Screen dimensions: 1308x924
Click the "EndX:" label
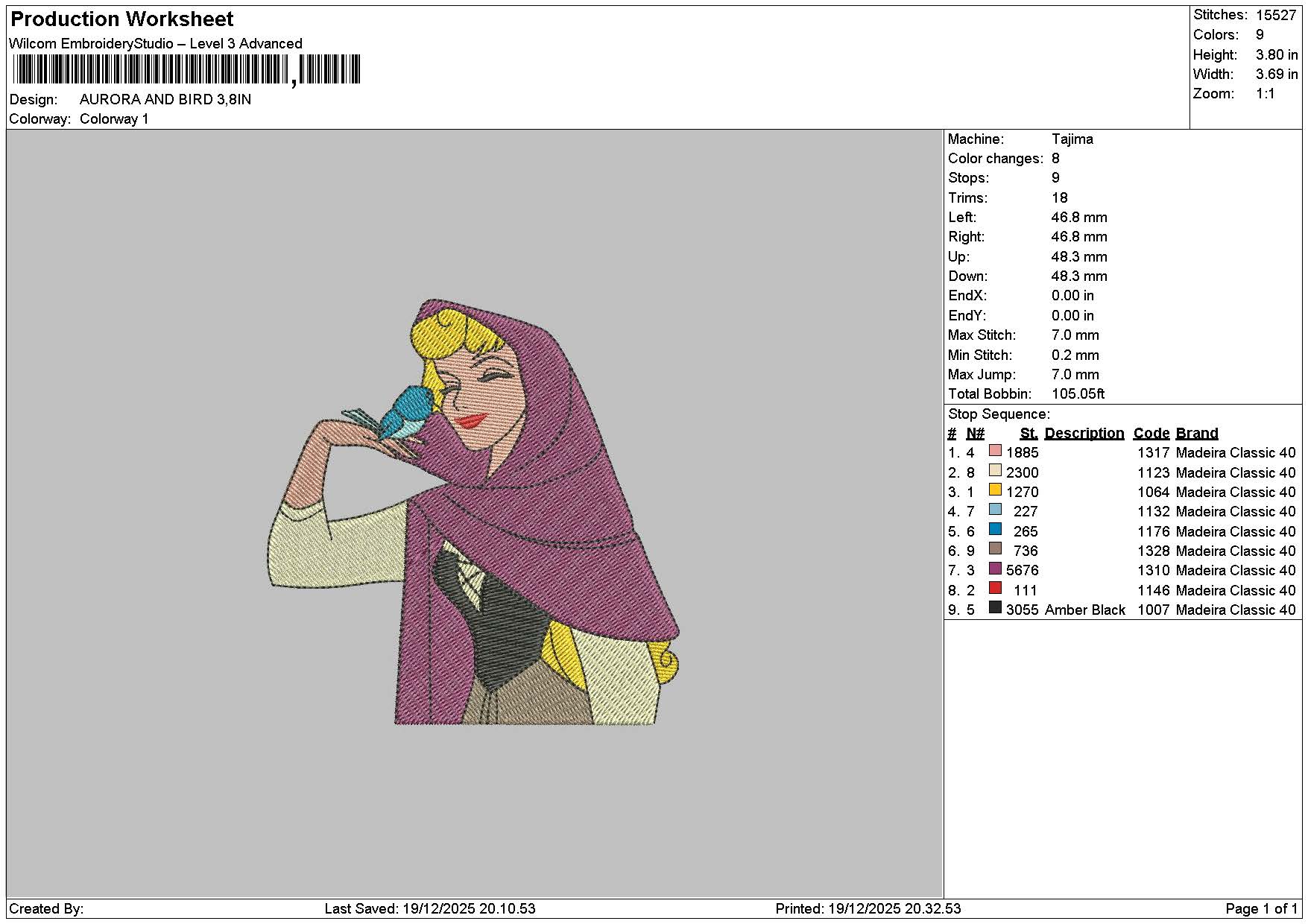pyautogui.click(x=967, y=296)
